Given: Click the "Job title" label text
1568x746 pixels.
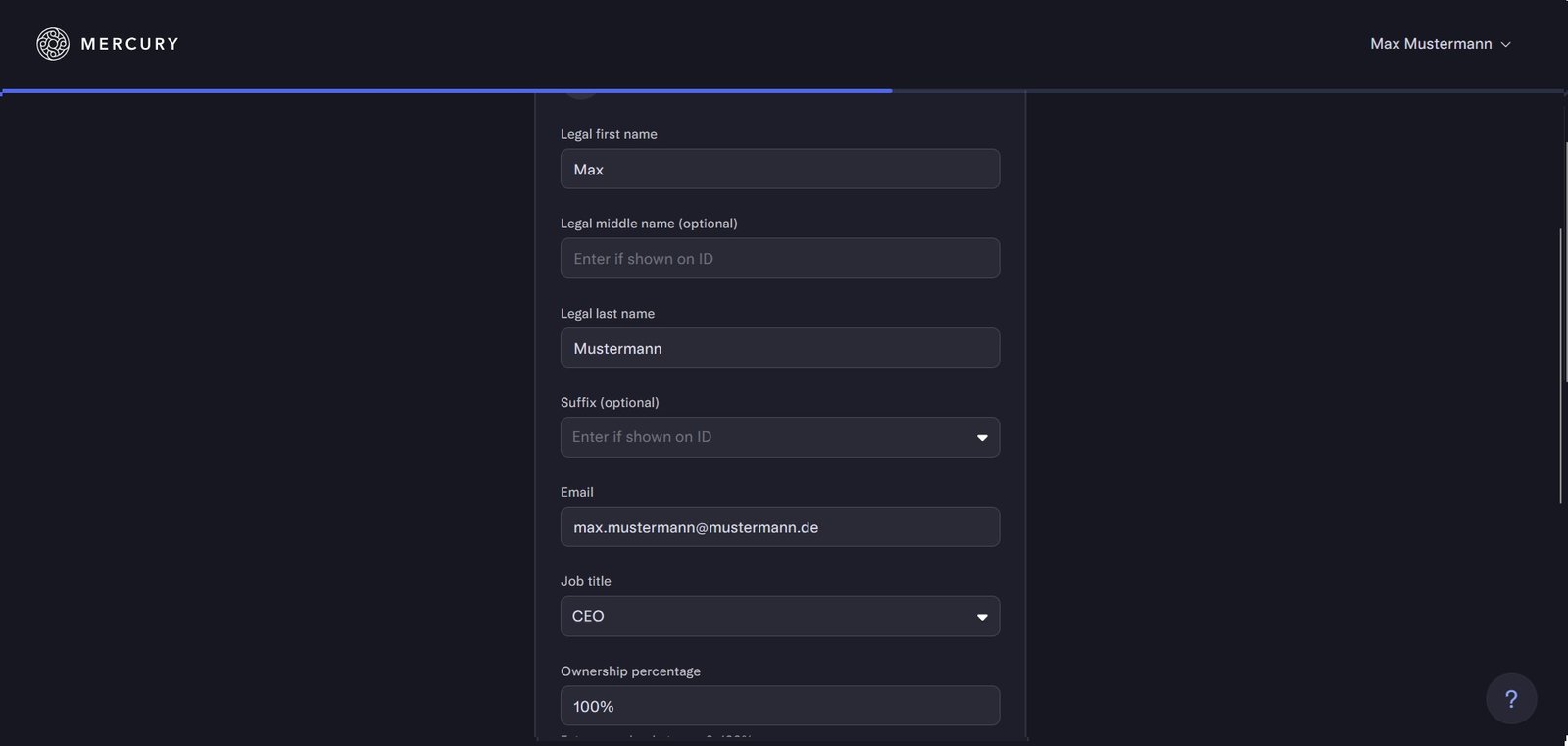Looking at the screenshot, I should (586, 581).
